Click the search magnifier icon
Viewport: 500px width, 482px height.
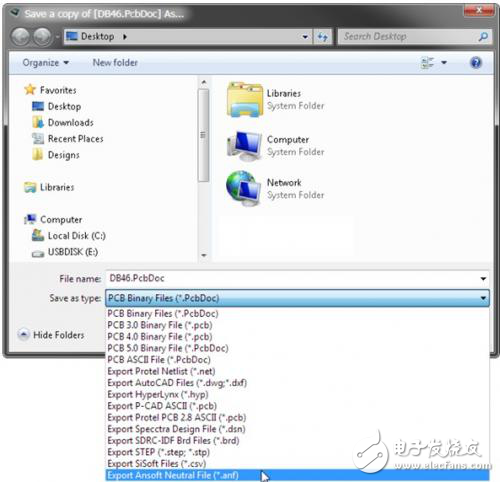[x=483, y=36]
